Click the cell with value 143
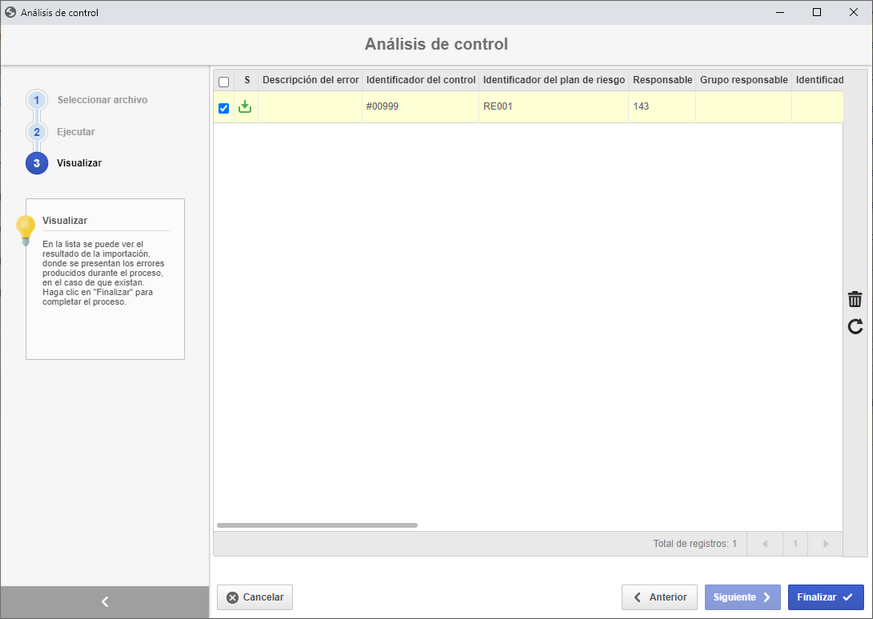This screenshot has height=619, width=873. point(663,107)
